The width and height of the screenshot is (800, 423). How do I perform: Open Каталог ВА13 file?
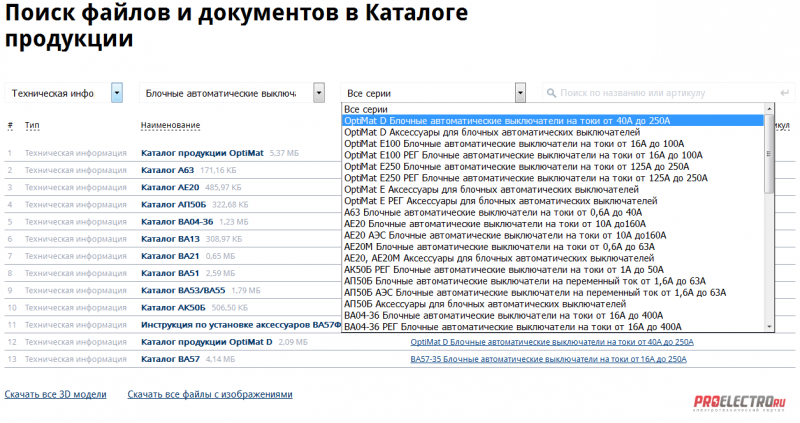(x=170, y=239)
